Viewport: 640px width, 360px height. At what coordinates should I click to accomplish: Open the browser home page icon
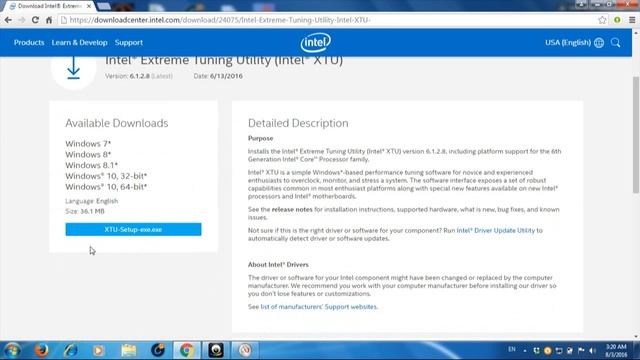tap(49, 20)
